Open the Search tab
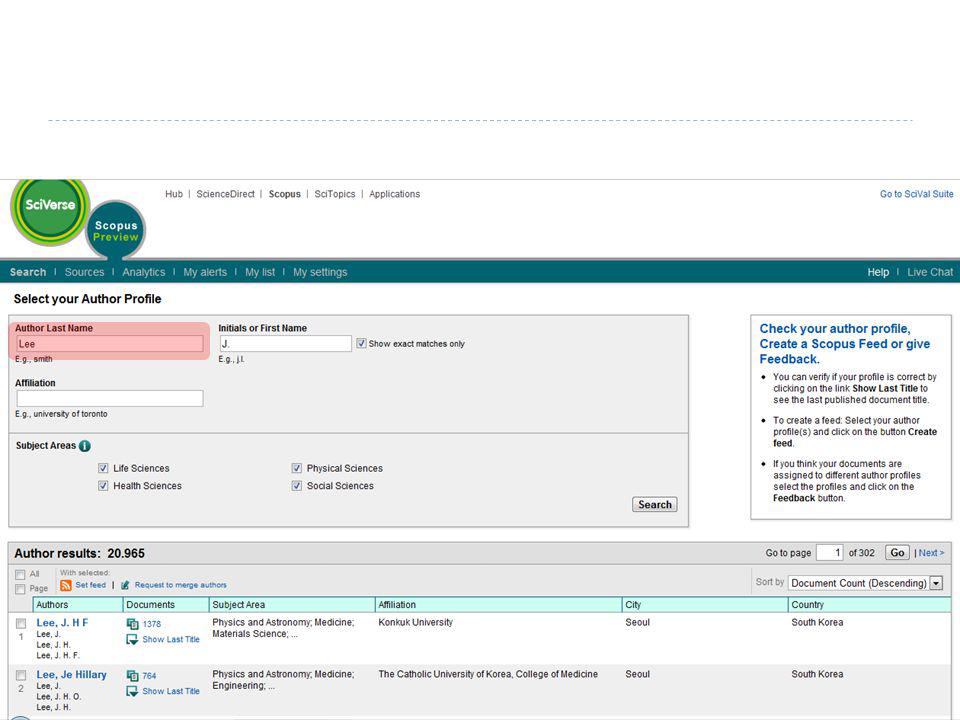The image size is (960, 720). [x=28, y=272]
